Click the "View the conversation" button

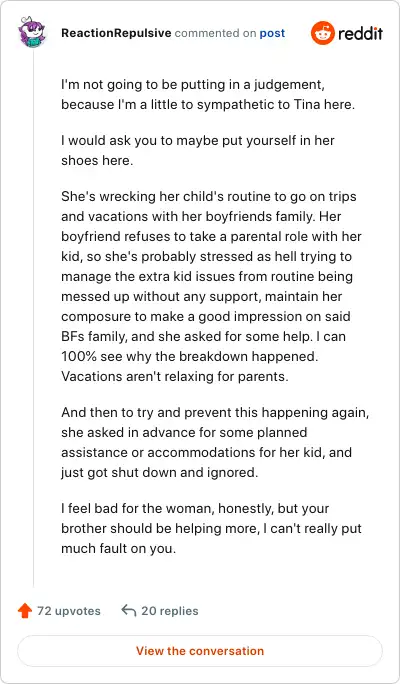(200, 651)
